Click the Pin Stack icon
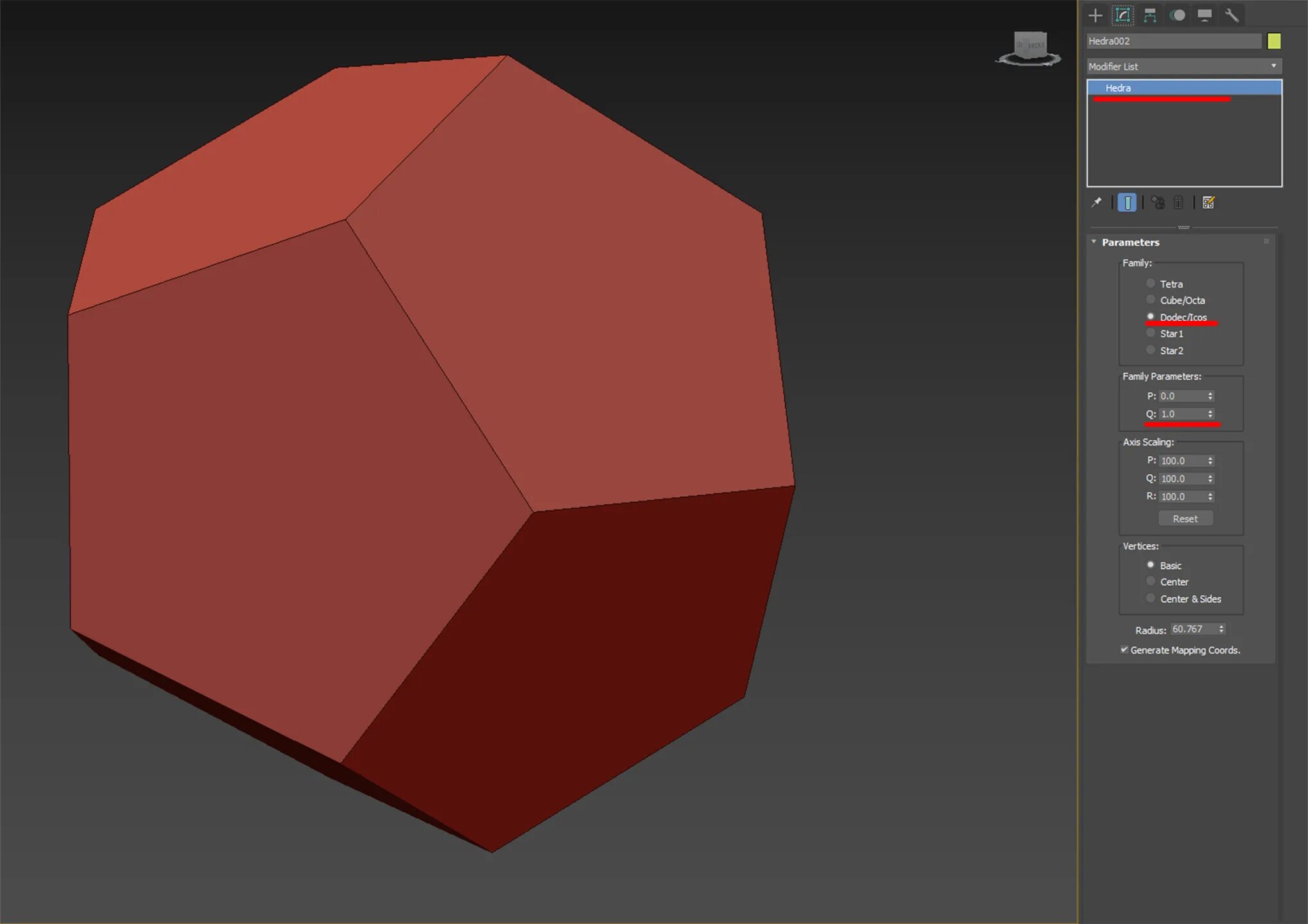 (x=1096, y=203)
